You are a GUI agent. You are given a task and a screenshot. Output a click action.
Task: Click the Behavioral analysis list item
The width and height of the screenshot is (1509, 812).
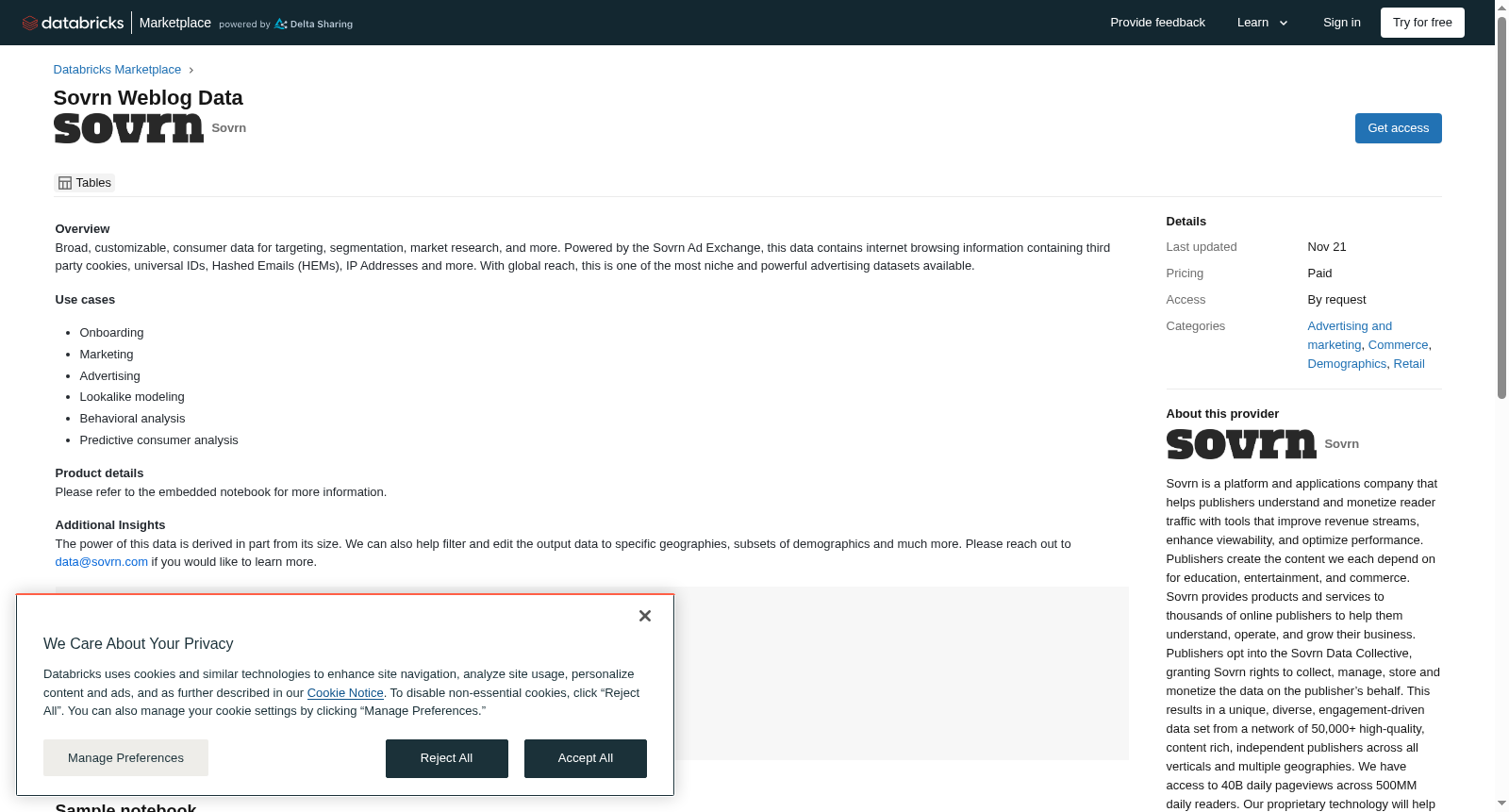[132, 419]
